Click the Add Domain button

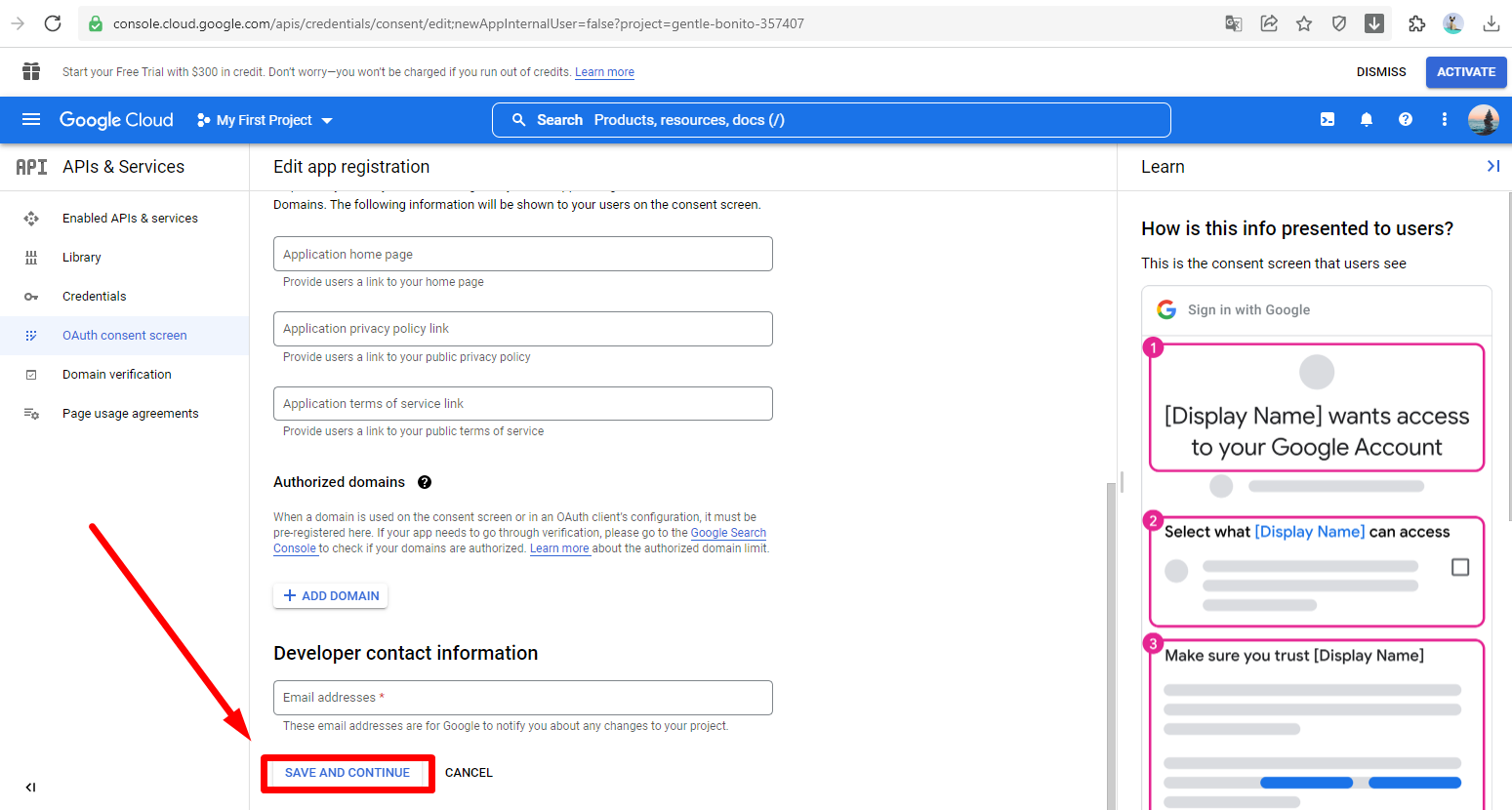(x=331, y=596)
